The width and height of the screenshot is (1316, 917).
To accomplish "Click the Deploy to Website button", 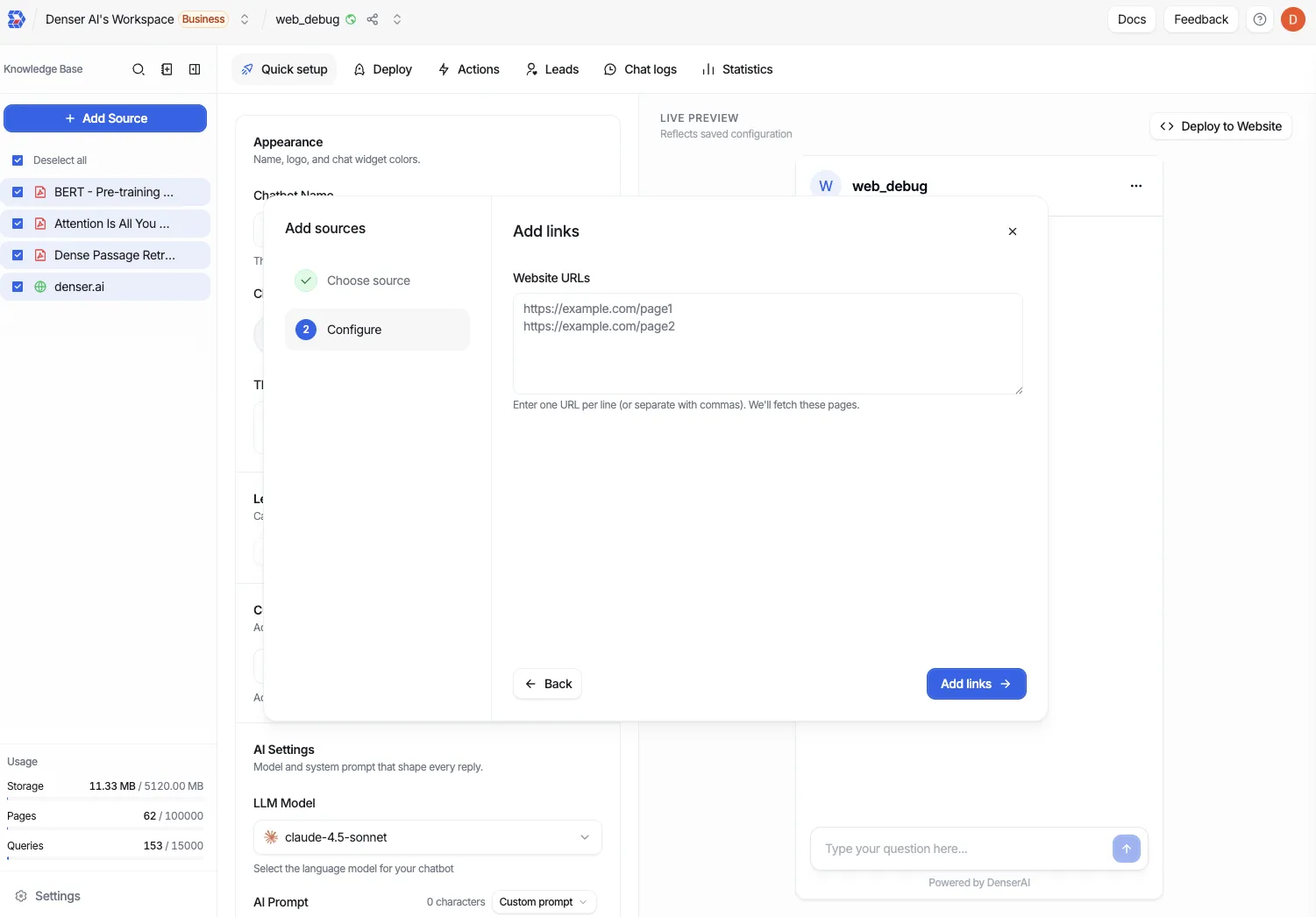I will [1220, 126].
